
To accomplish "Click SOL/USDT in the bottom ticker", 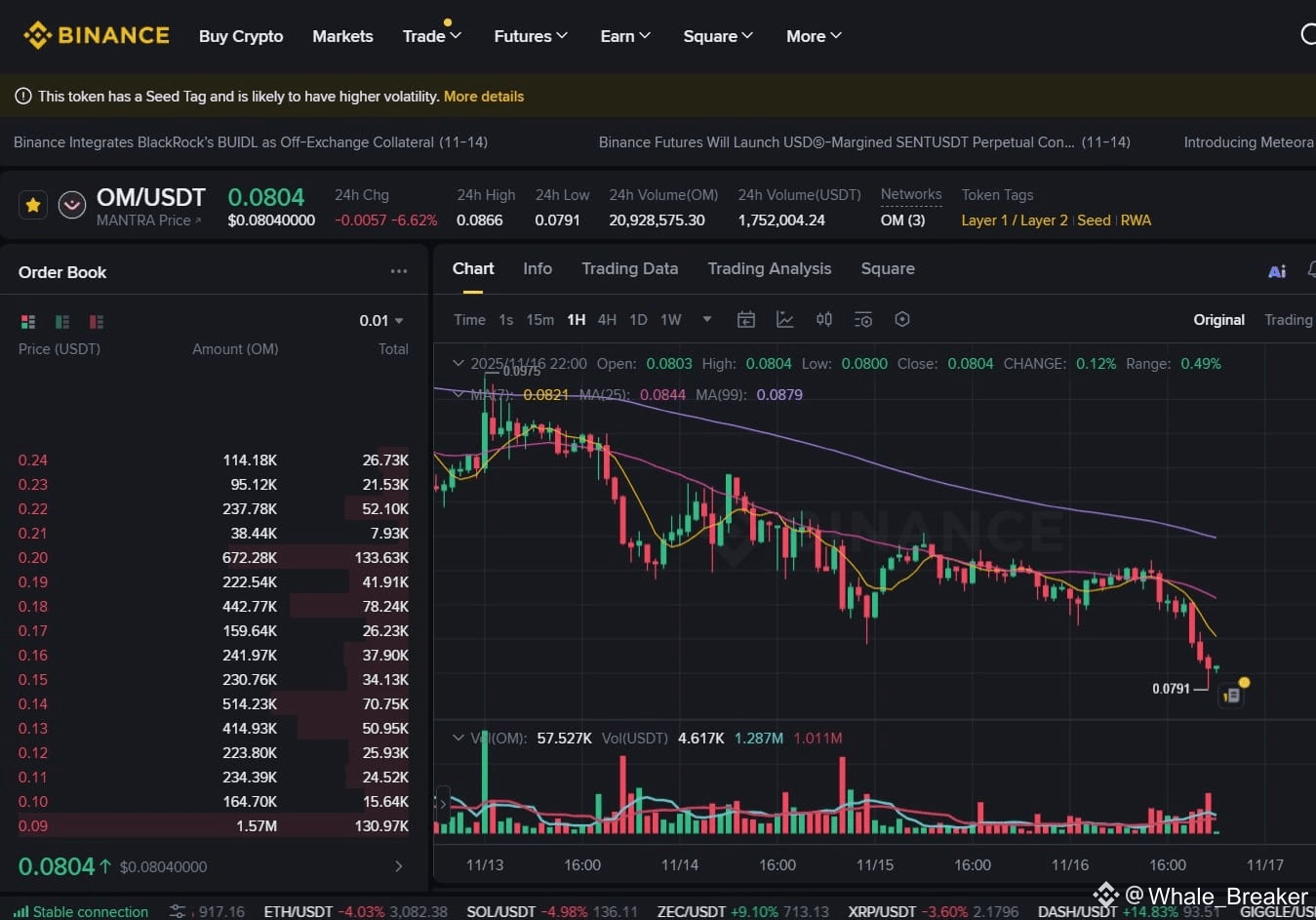I will pos(501,911).
